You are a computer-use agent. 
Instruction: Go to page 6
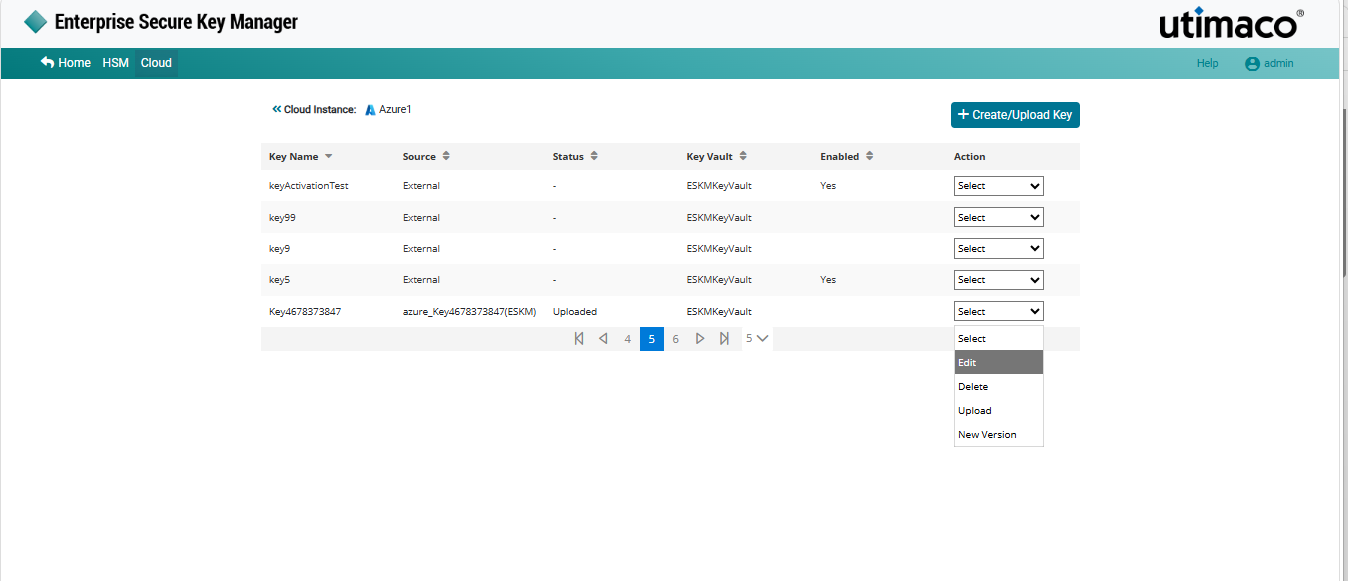click(675, 339)
